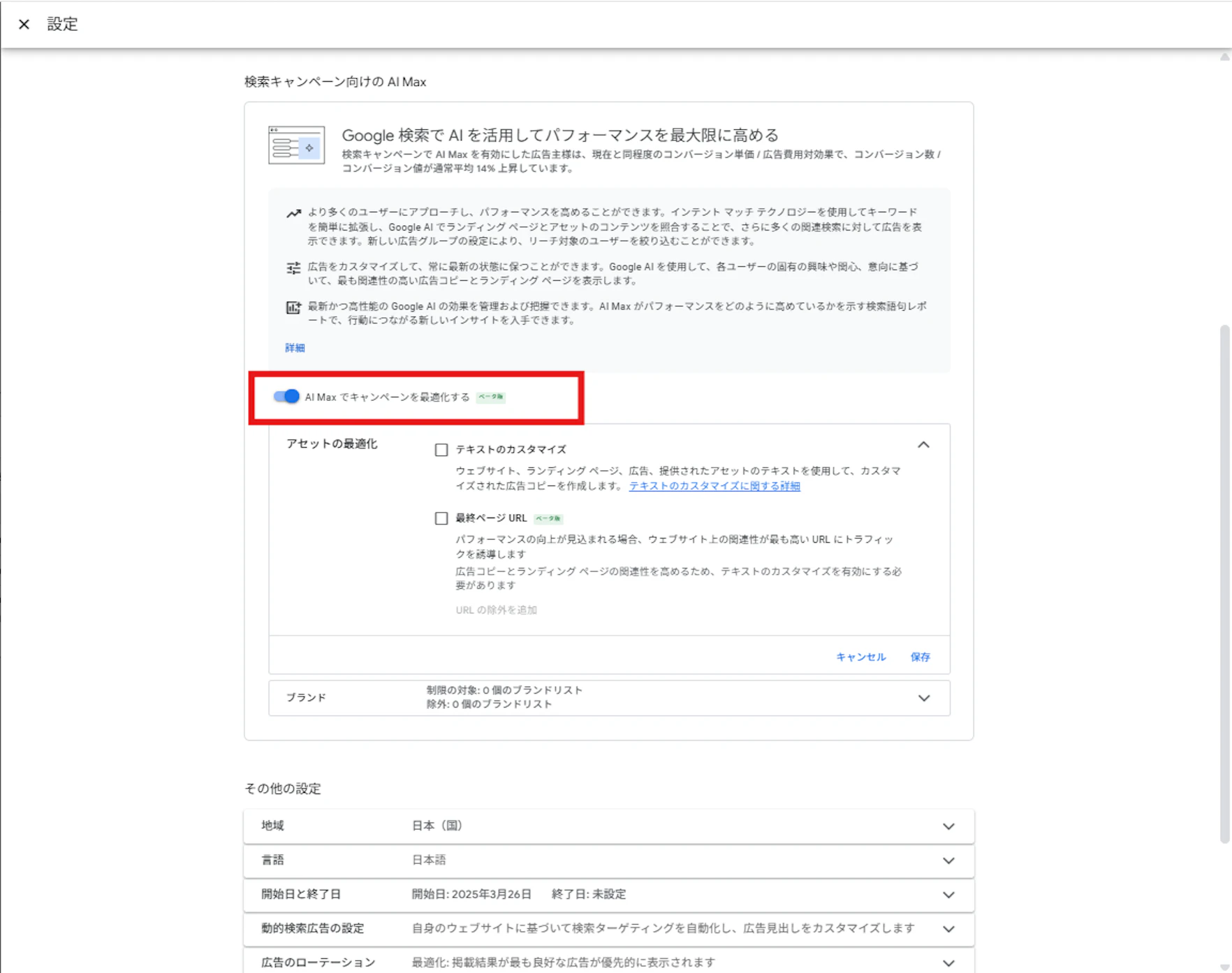Click the 検索キャンペーン向けの AI Max heading
The image size is (1232, 973).
335,82
